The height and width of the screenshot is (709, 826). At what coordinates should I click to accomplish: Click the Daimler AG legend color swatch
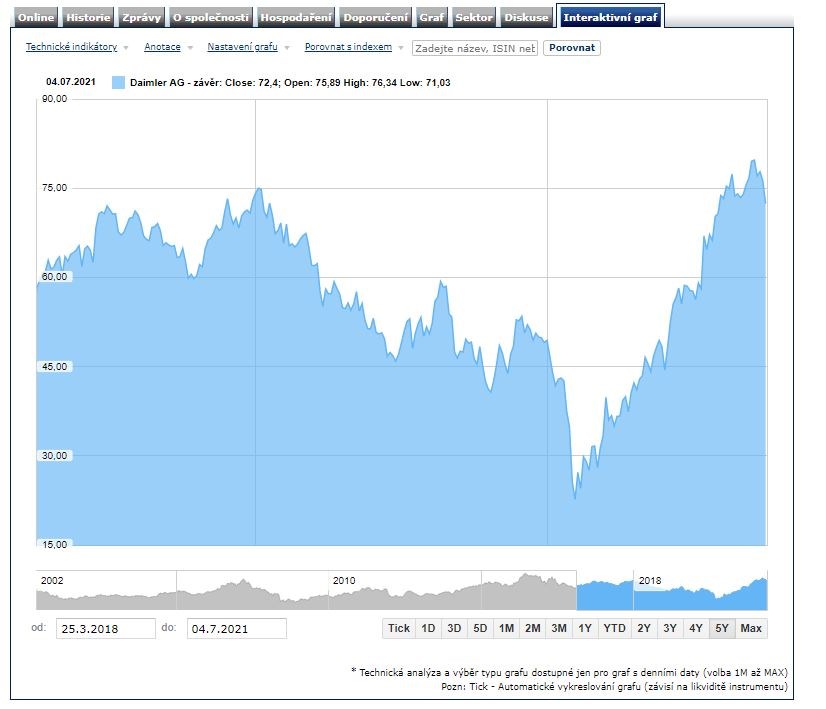tap(119, 83)
